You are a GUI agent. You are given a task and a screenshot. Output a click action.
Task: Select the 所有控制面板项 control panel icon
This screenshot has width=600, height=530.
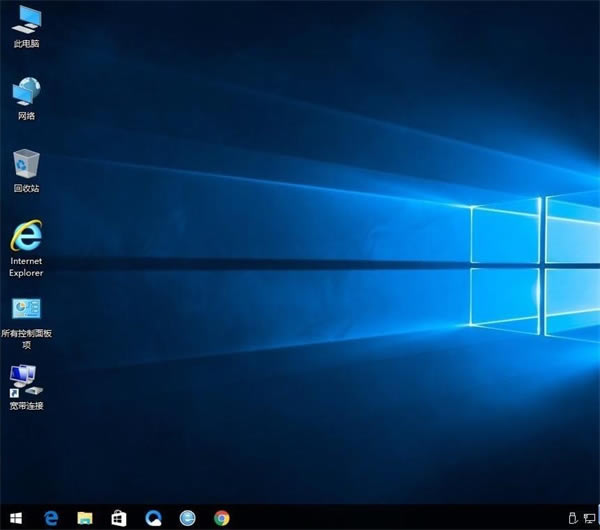[26, 308]
